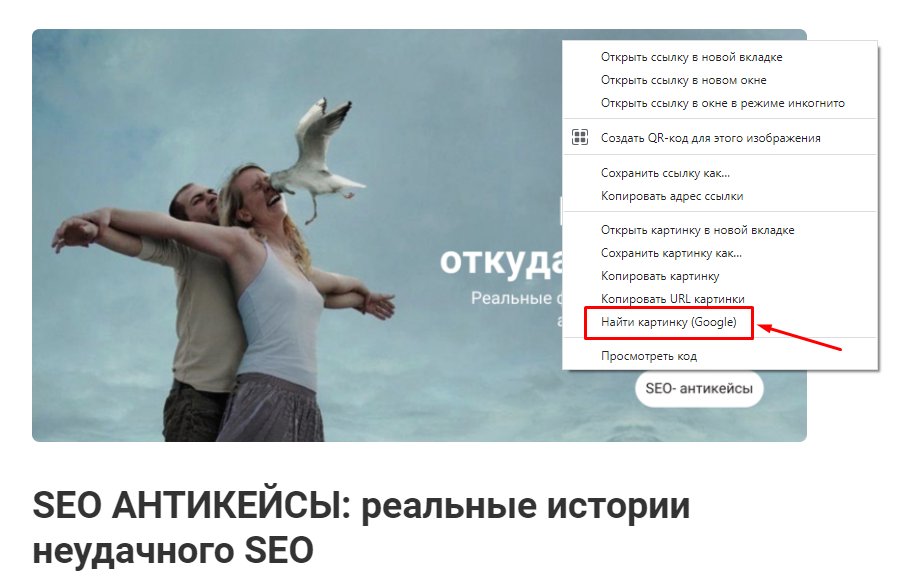This screenshot has width=917, height=584.
Task: Select 'Сохранить картинку как...' option
Action: coord(671,253)
